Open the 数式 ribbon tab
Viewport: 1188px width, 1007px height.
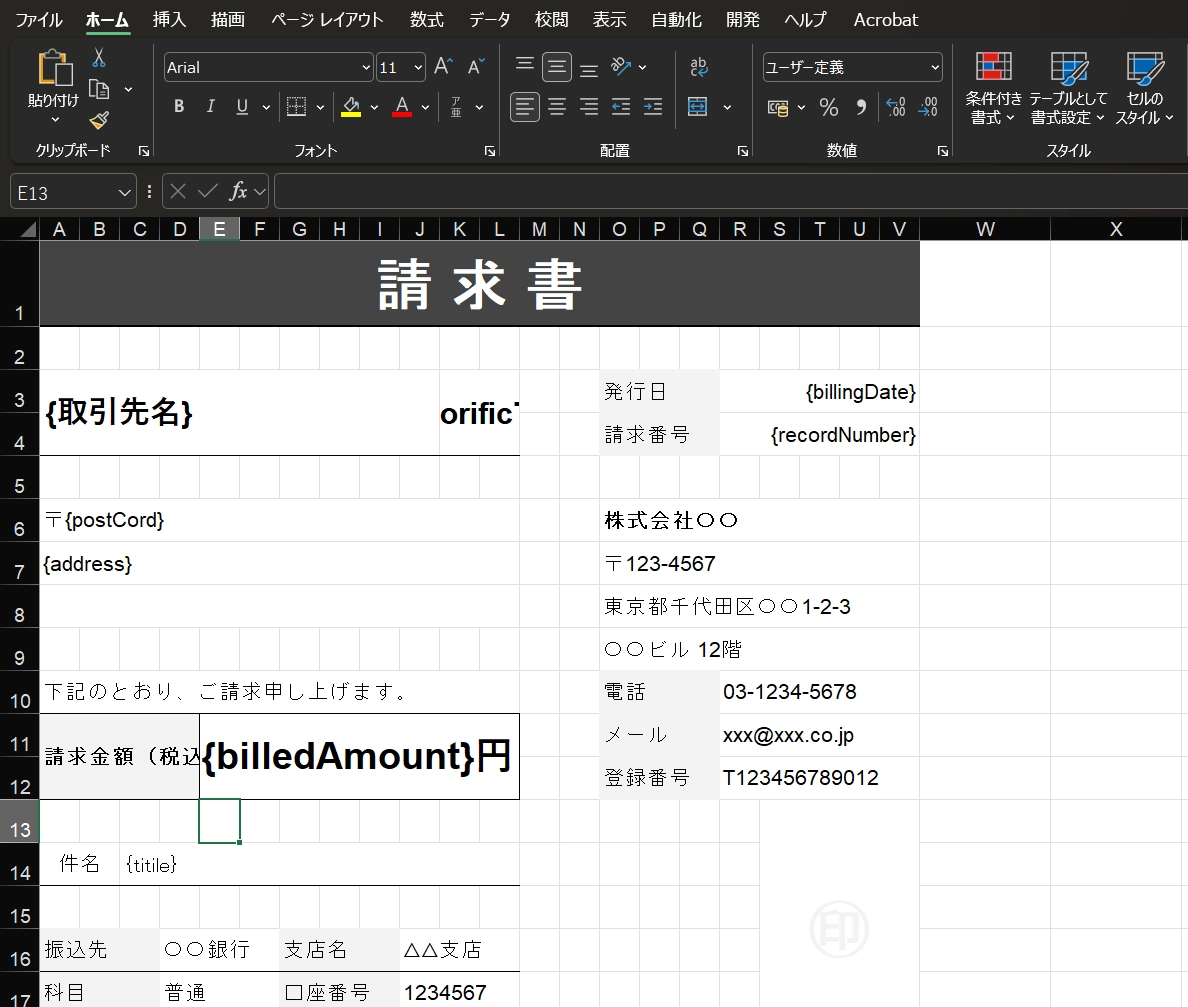click(x=427, y=20)
